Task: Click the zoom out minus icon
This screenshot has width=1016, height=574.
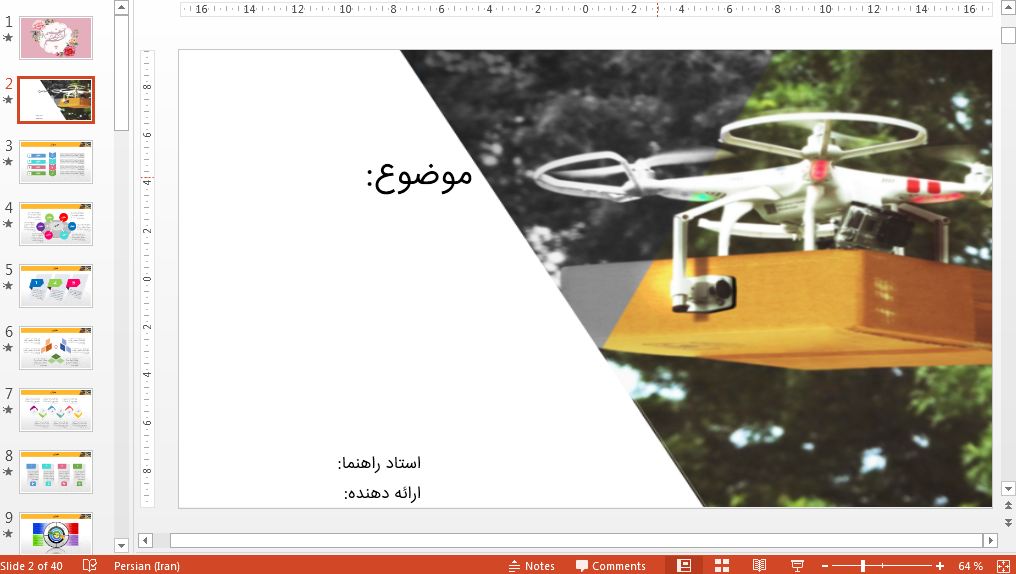Action: click(825, 566)
